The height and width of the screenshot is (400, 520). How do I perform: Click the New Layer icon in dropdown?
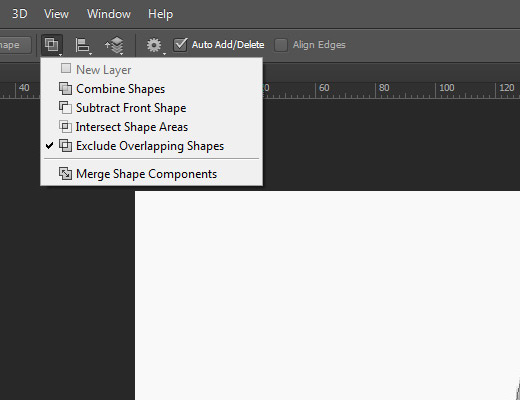66,69
